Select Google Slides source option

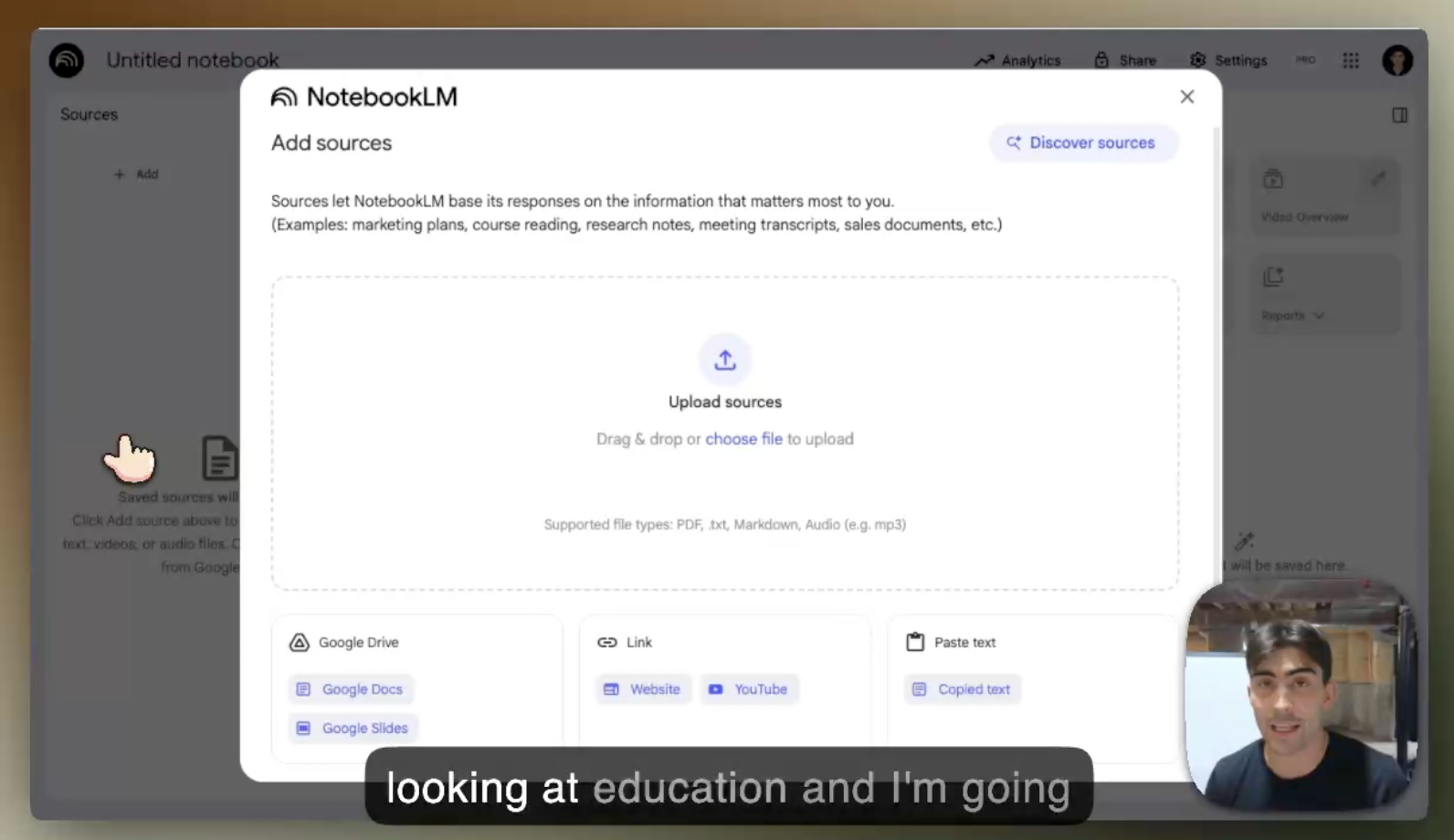pyautogui.click(x=353, y=728)
